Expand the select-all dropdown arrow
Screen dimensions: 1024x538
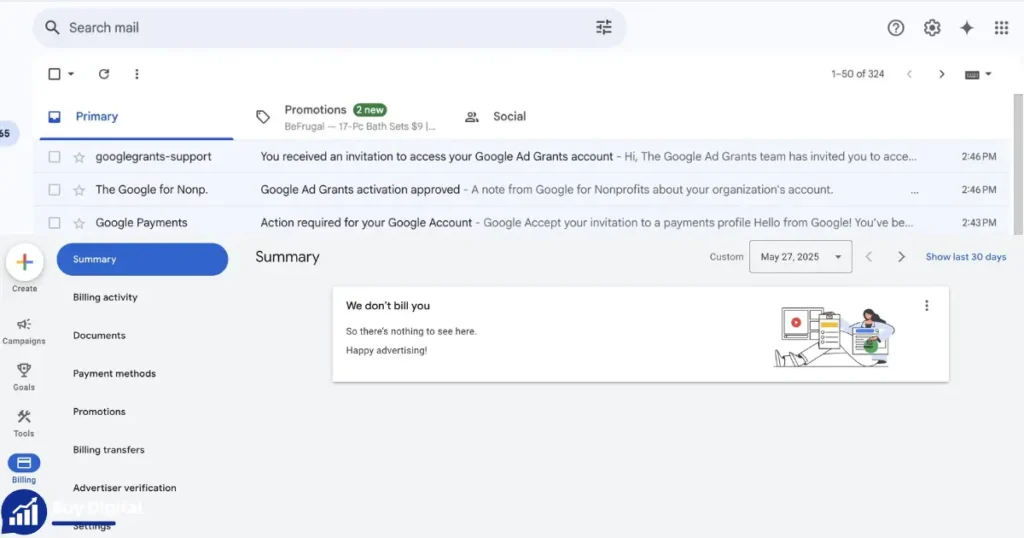71,74
